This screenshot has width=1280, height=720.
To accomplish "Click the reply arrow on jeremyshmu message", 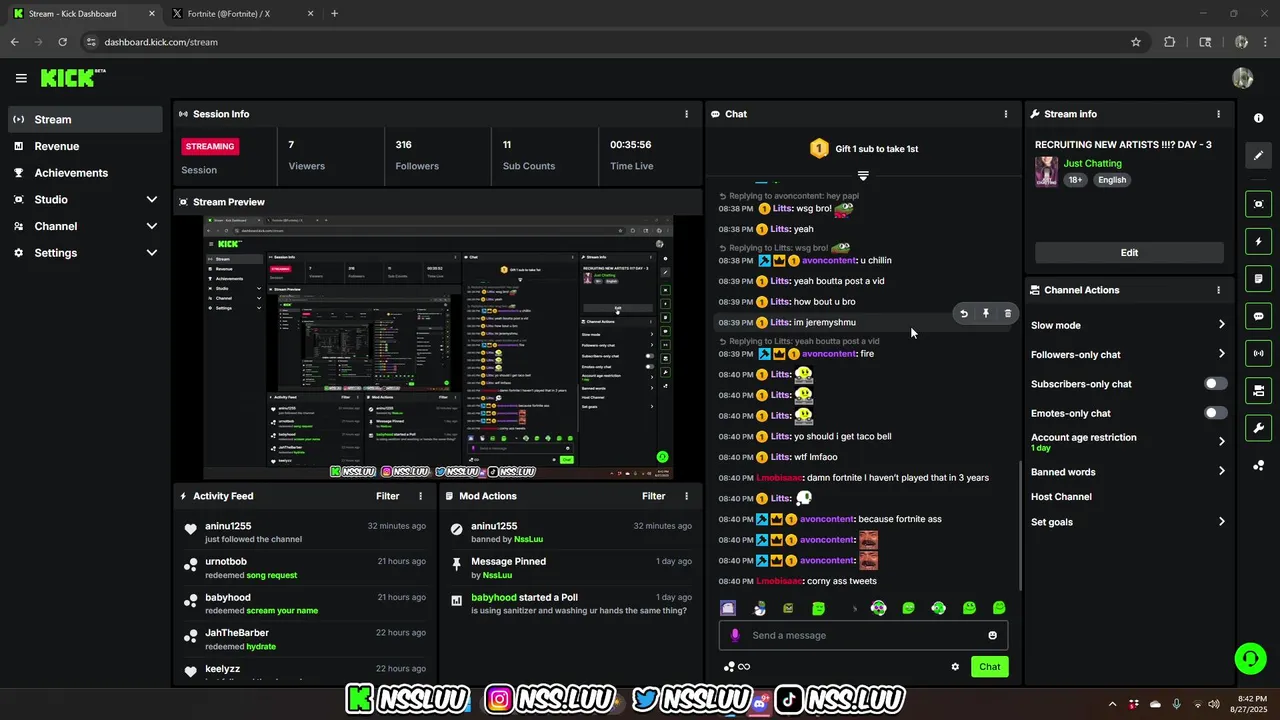I will tap(964, 314).
